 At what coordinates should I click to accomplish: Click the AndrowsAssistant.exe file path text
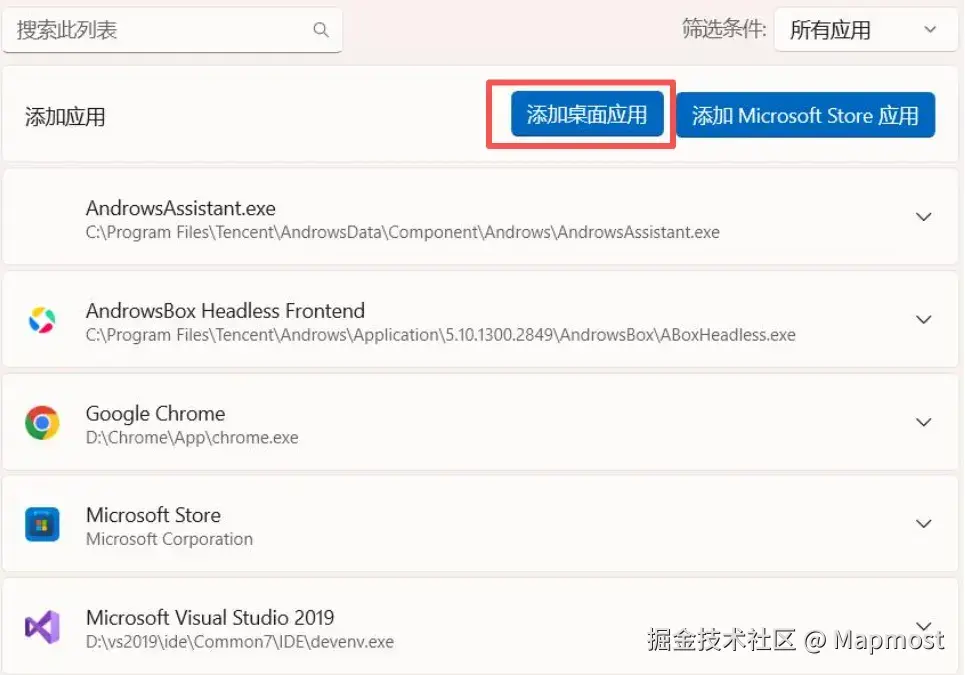pos(402,232)
